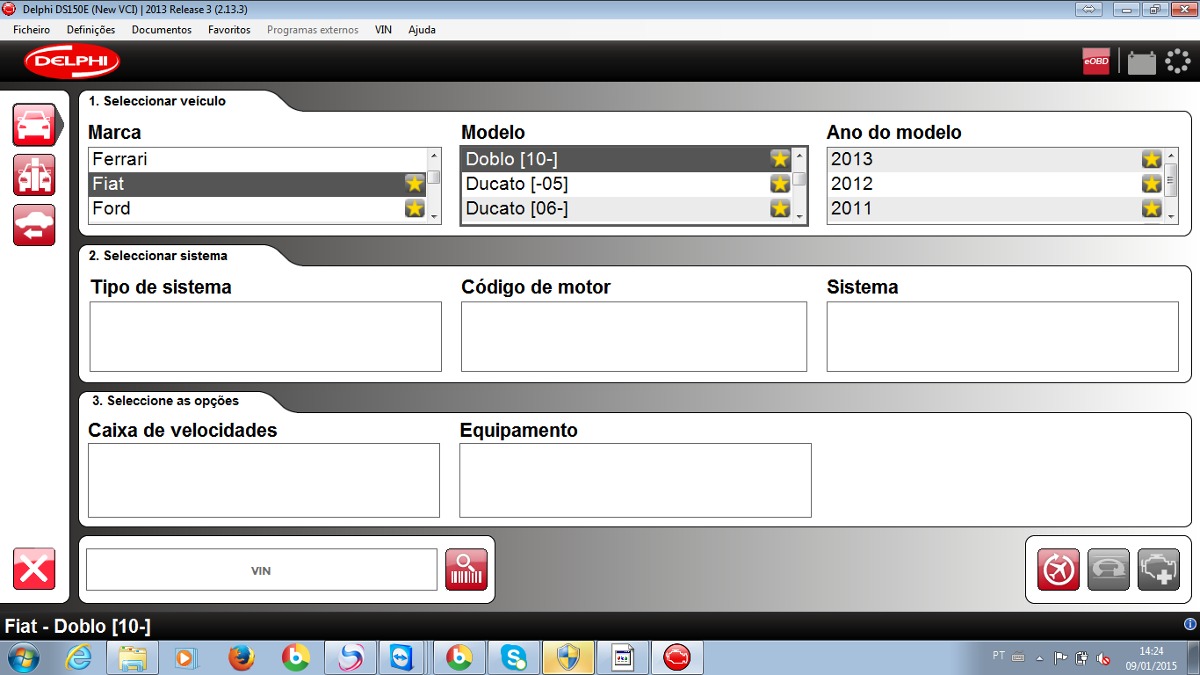Toggle favorite star for year 2012
The height and width of the screenshot is (675, 1200).
pyautogui.click(x=1152, y=184)
